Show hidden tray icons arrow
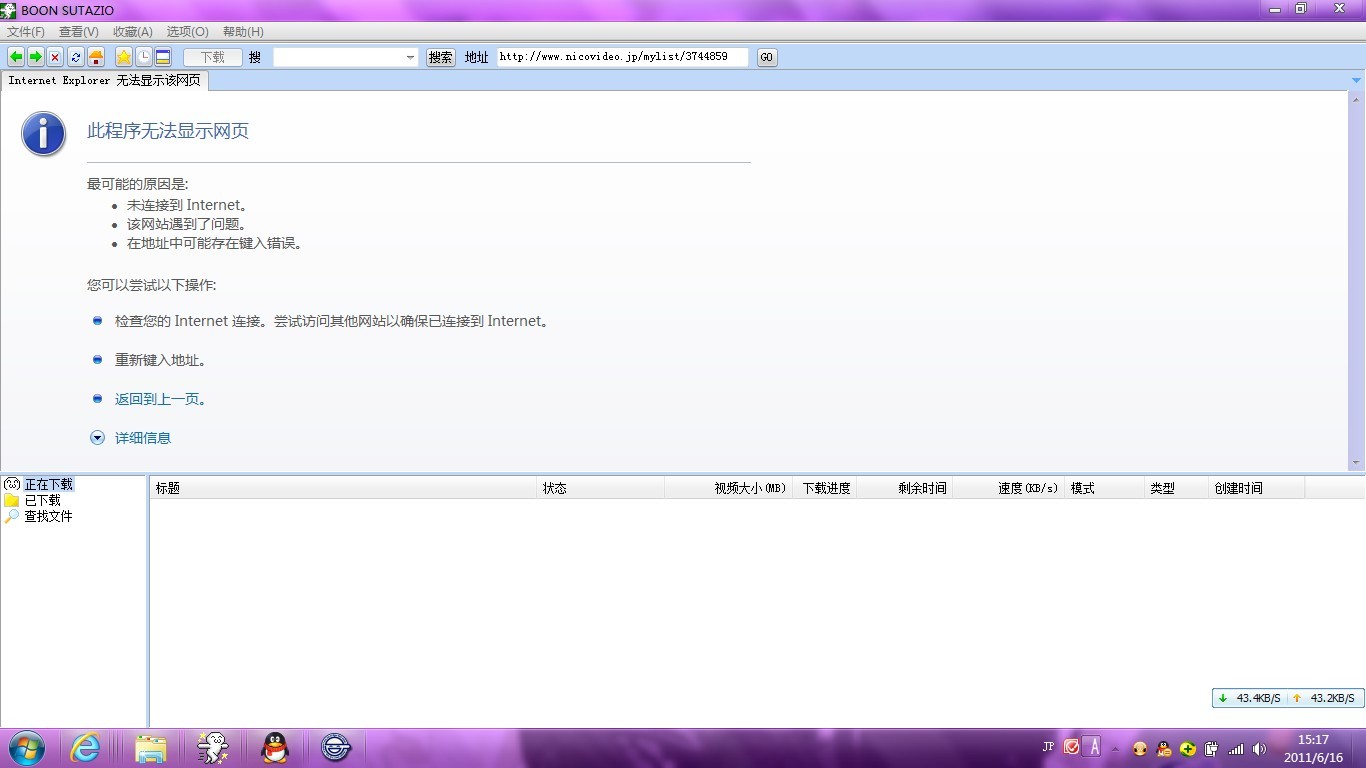 (1115, 748)
